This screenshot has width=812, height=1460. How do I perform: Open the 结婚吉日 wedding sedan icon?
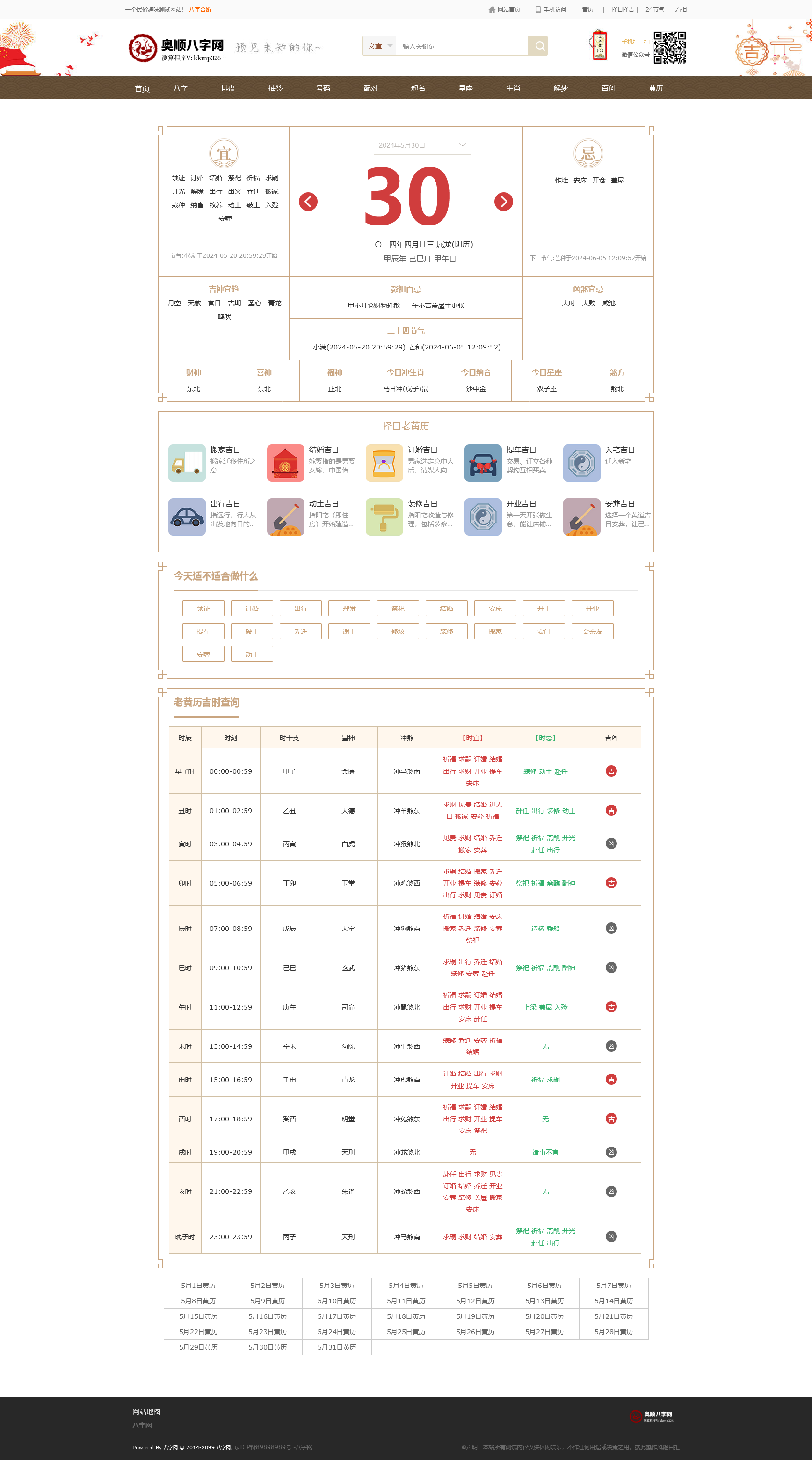tap(285, 463)
